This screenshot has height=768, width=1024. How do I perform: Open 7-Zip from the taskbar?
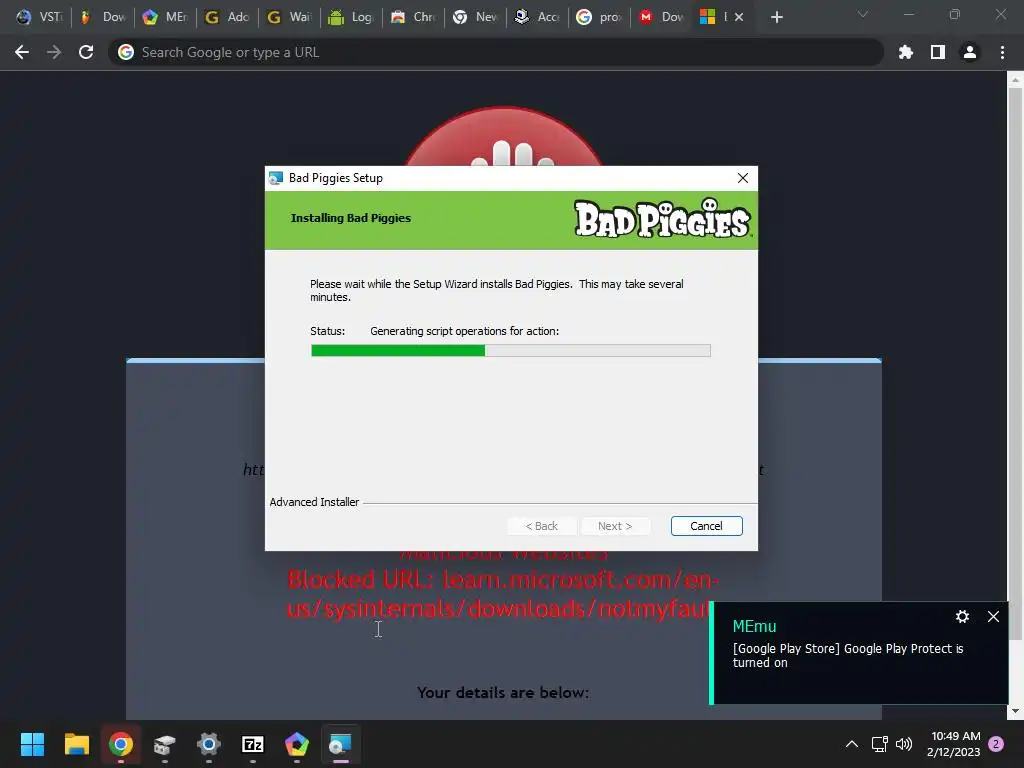point(253,744)
